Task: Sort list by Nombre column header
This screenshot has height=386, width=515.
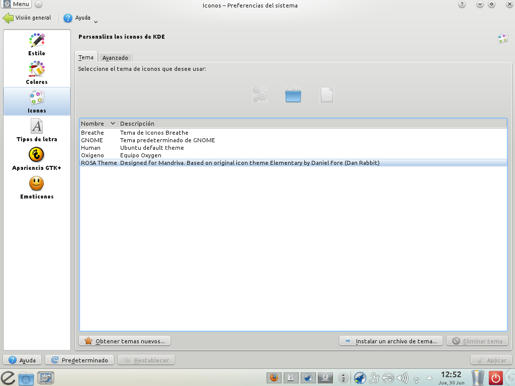Action: click(98, 123)
